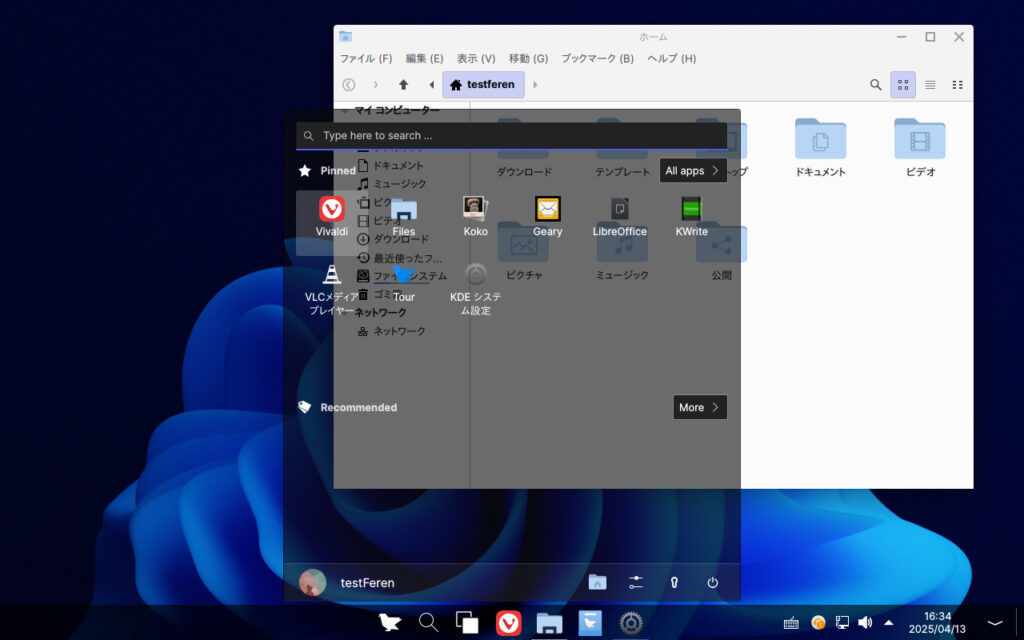1024x640 pixels.
Task: Focus the Type here to search field
Action: click(511, 136)
